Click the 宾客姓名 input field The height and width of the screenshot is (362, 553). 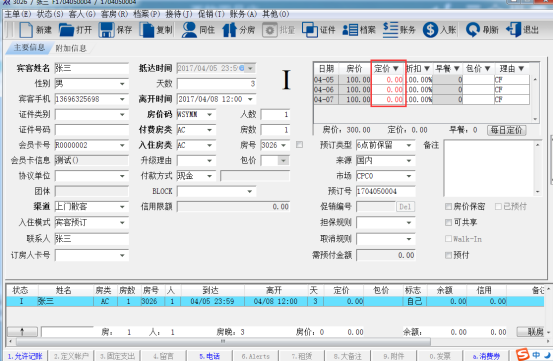click(92, 68)
